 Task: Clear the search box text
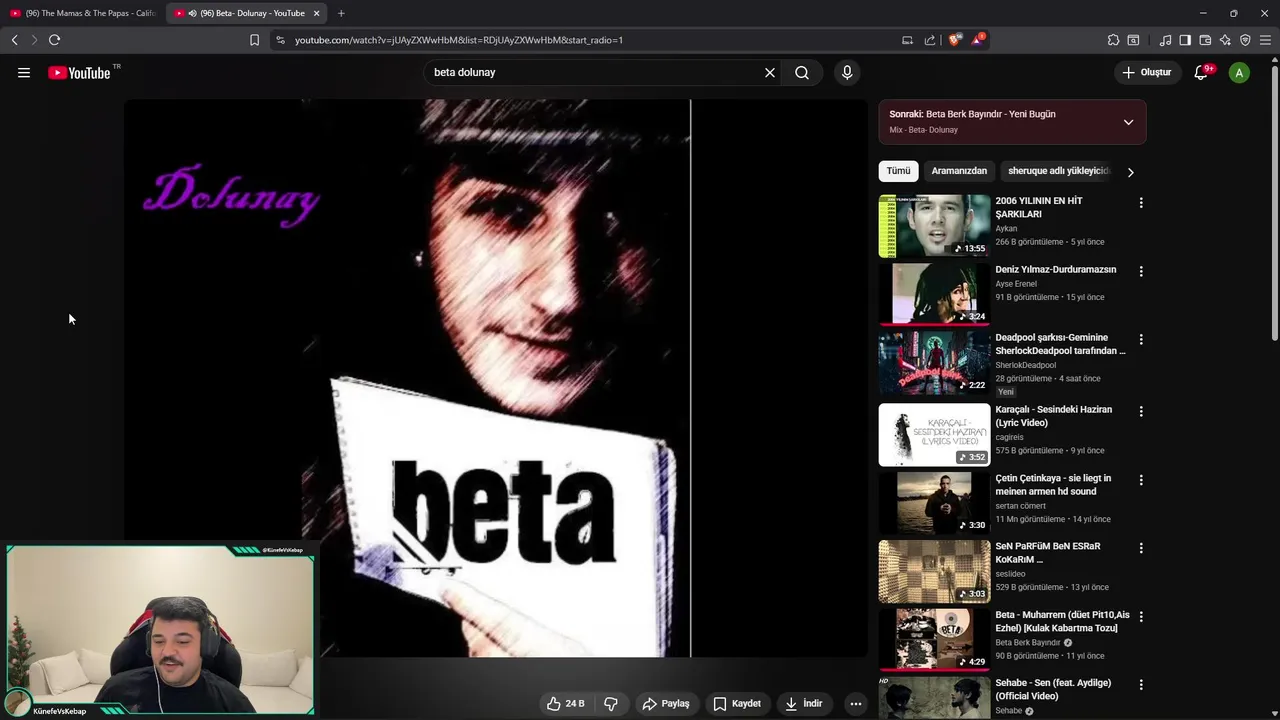coord(770,72)
